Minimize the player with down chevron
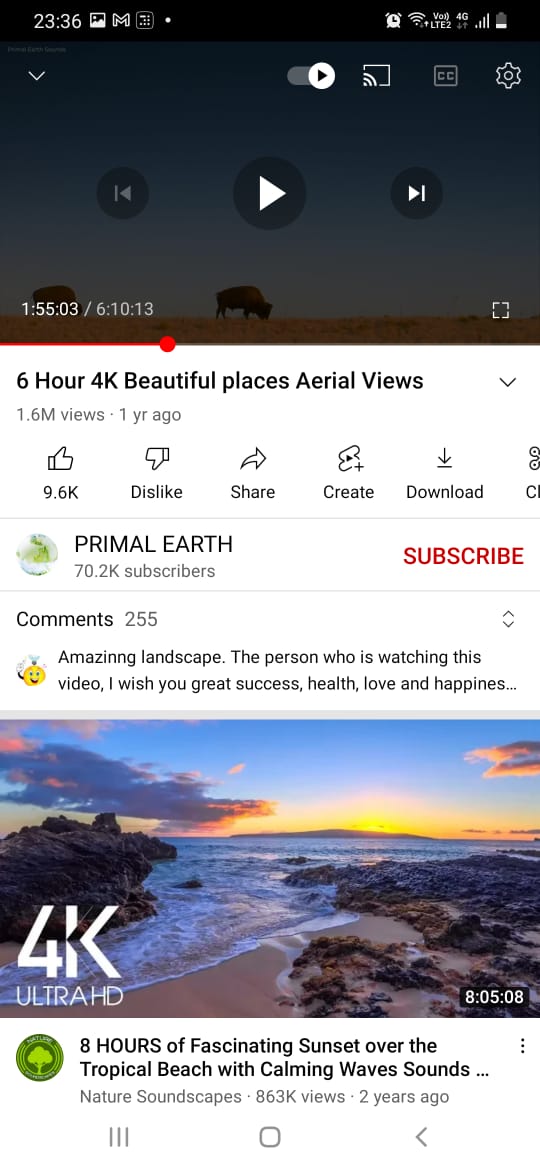 point(37,76)
